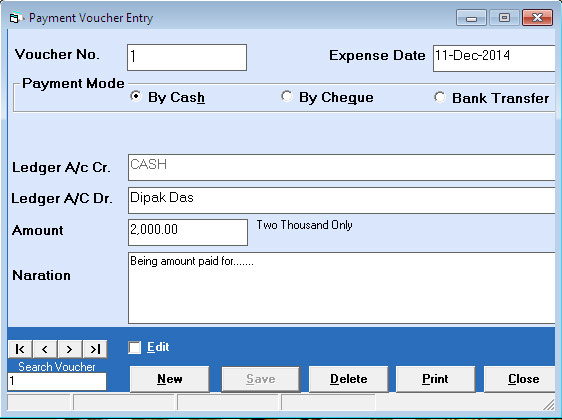Go to the next voucher record
The height and width of the screenshot is (420, 562).
[x=70, y=349]
